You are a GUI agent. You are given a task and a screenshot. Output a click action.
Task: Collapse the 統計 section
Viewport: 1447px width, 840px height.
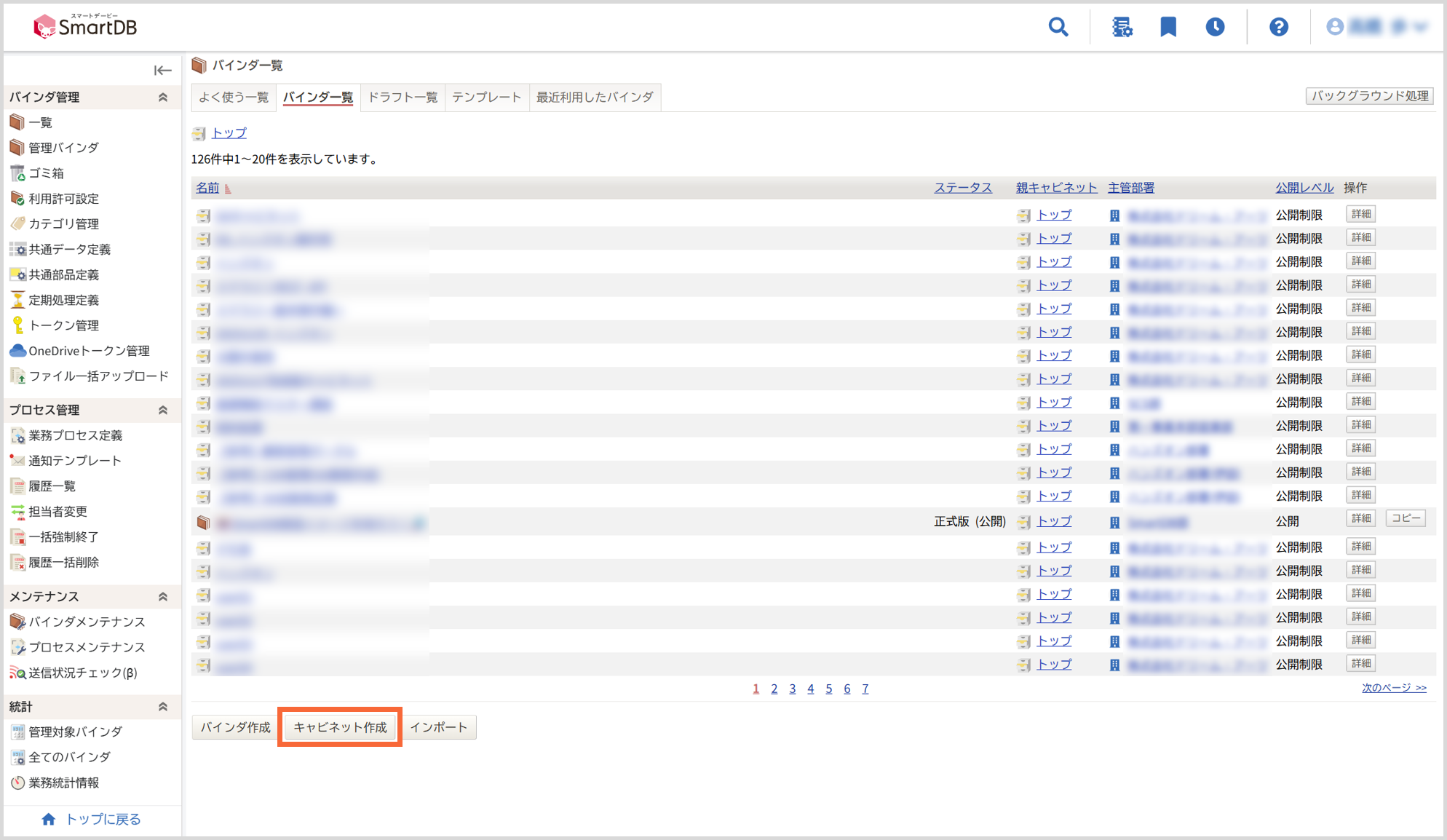tap(163, 706)
